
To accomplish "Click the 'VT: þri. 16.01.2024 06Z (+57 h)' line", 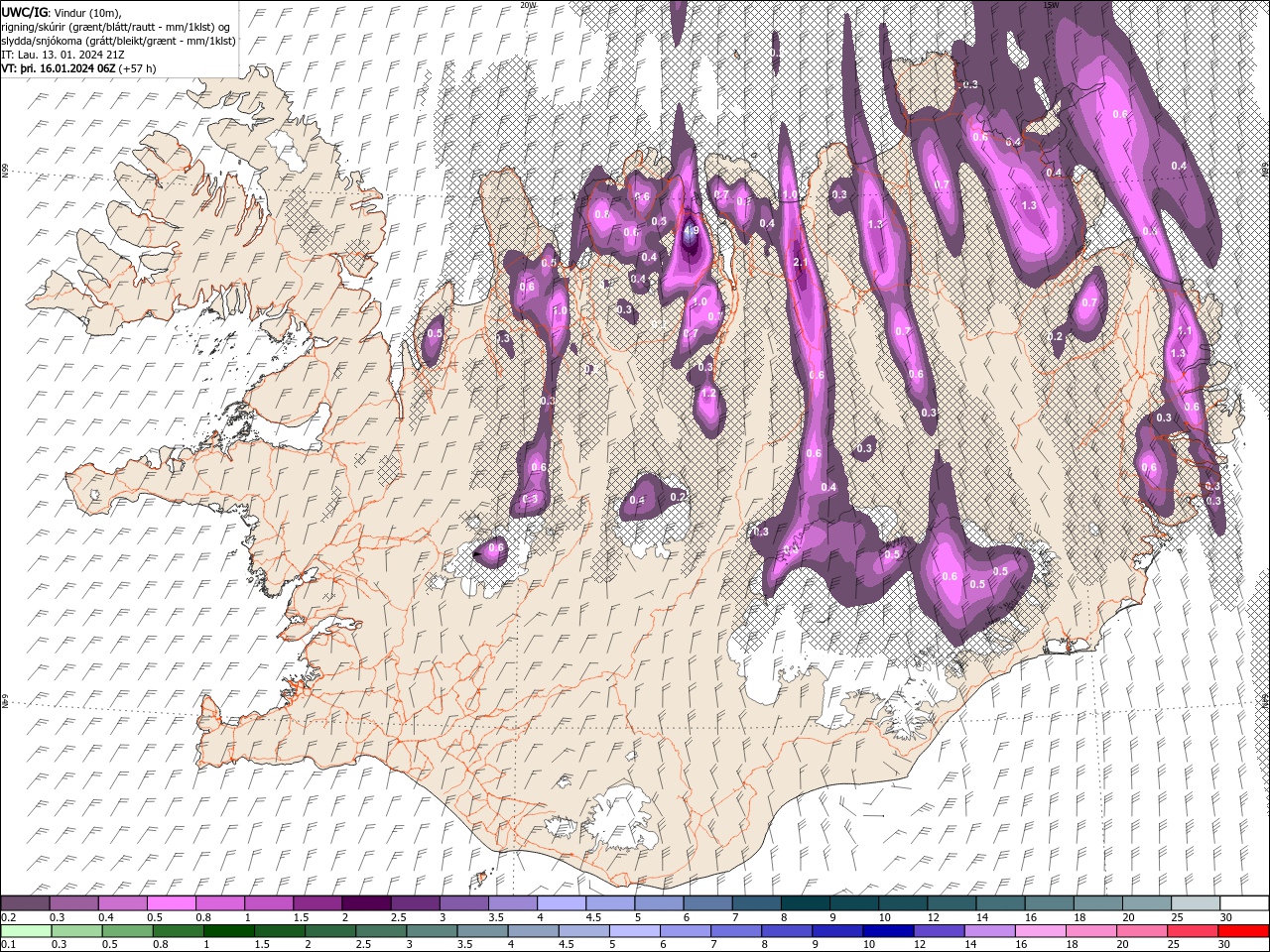I will [78, 68].
